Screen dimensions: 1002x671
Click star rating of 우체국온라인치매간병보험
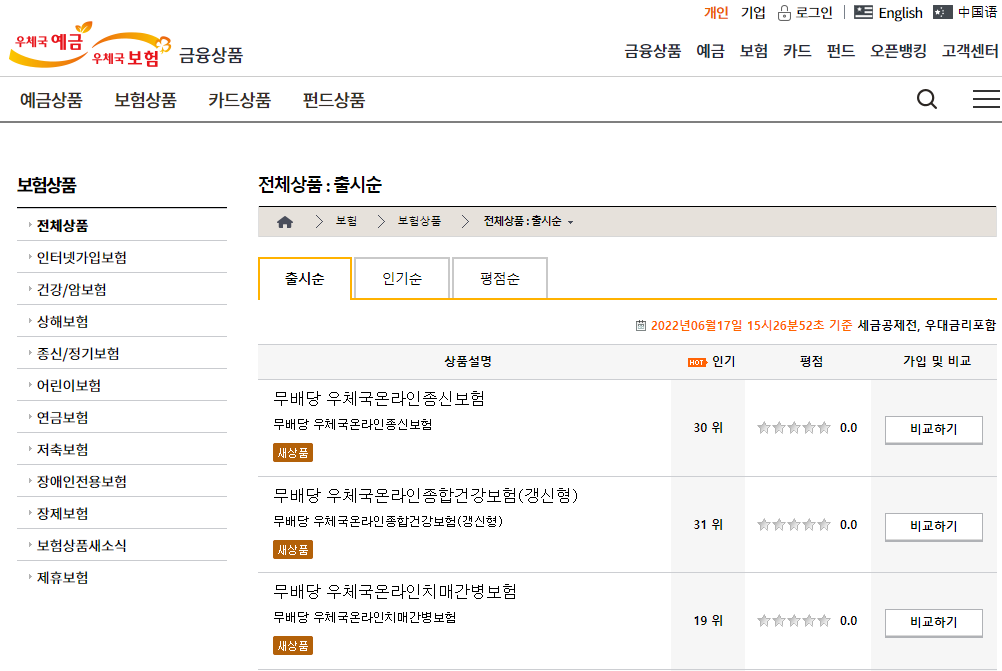[794, 621]
